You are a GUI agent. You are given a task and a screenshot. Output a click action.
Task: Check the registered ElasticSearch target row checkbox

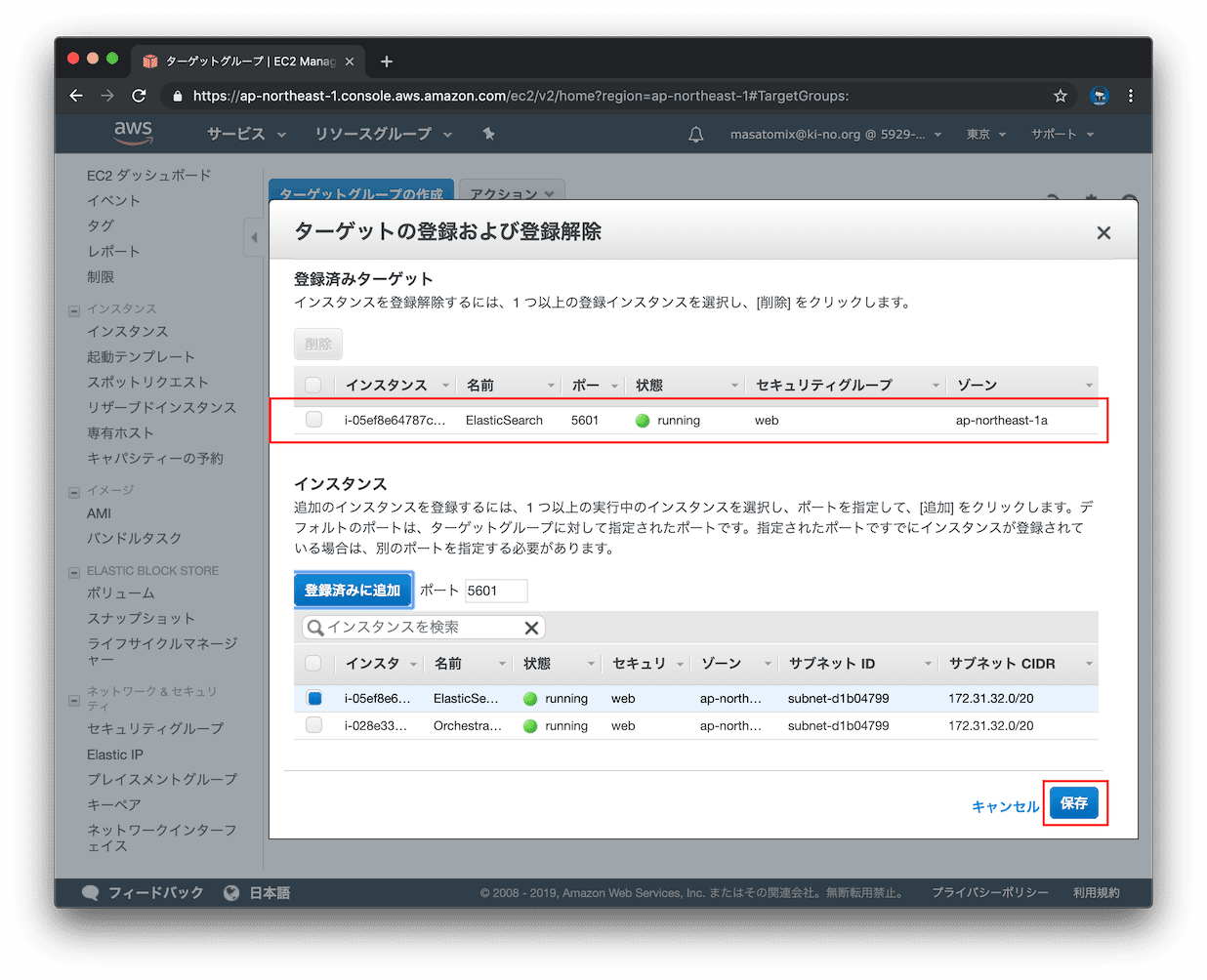point(313,420)
